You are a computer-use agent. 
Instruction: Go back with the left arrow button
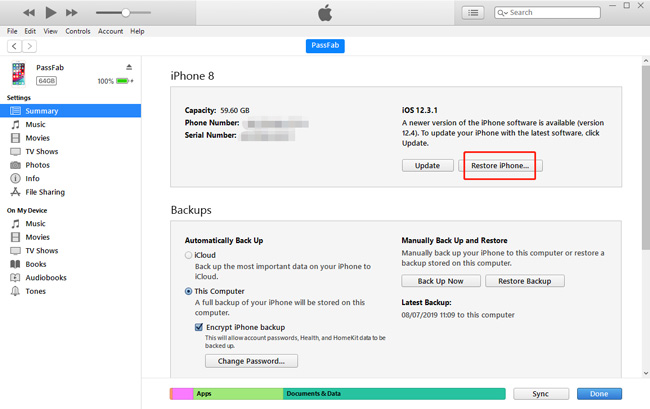[x=14, y=46]
